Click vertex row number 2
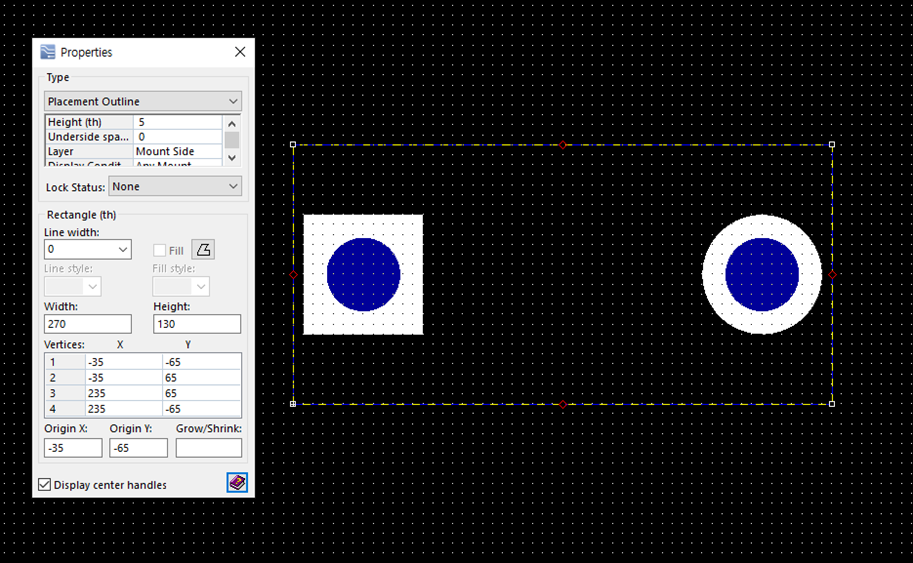This screenshot has height=563, width=913. click(65, 378)
